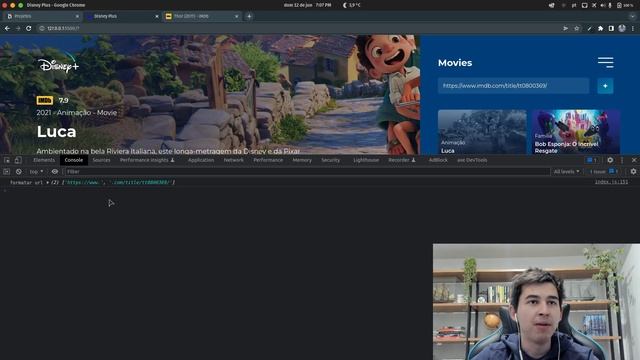The image size is (640, 360).
Task: Open the system volume indicator
Action: (602, 5)
